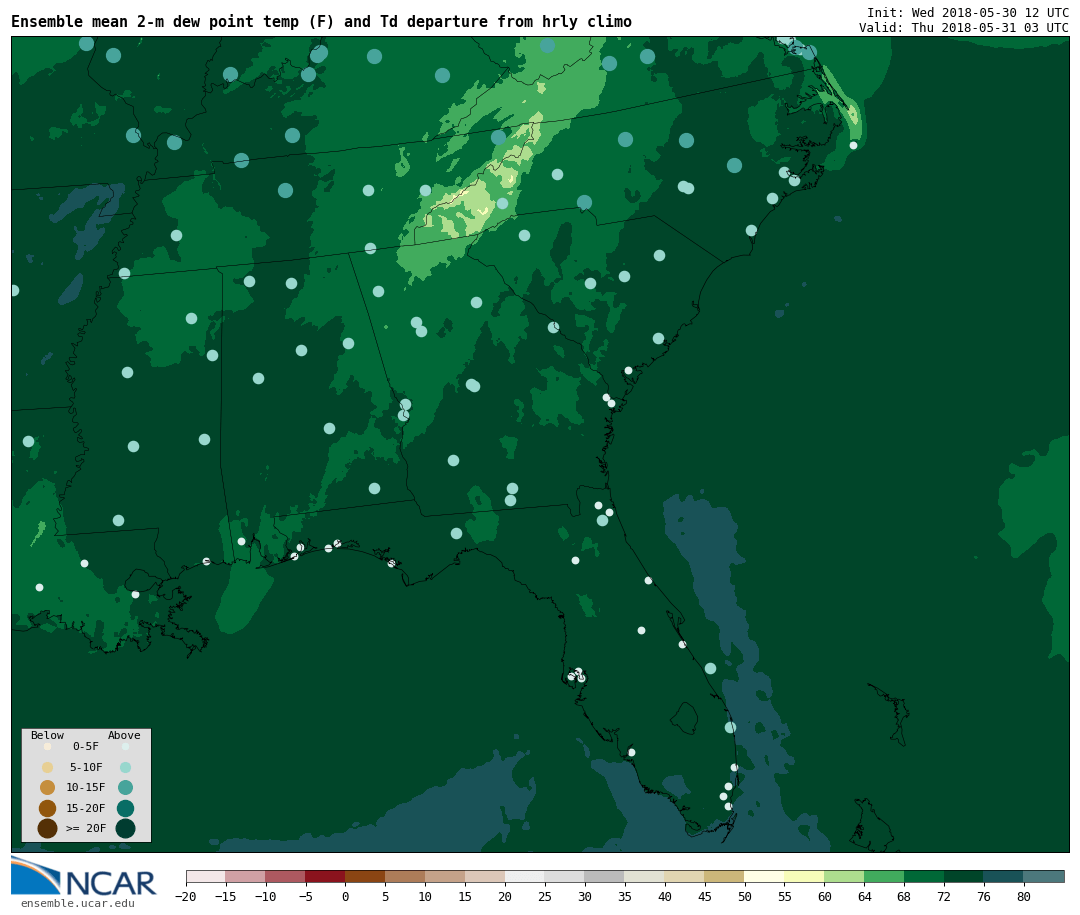Viewport: 1080px width, 915px height.
Task: Click the '-20' colorbar tick label
Action: (186, 896)
